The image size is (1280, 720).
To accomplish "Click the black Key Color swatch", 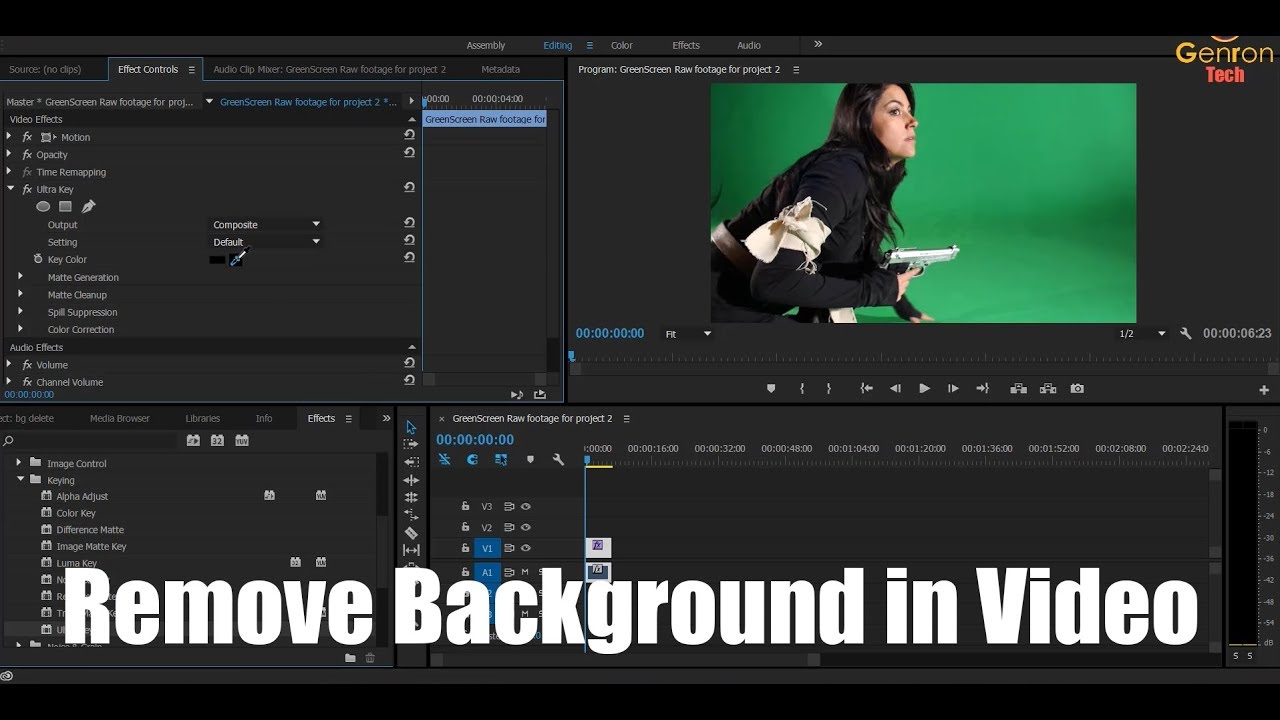I will pyautogui.click(x=217, y=260).
